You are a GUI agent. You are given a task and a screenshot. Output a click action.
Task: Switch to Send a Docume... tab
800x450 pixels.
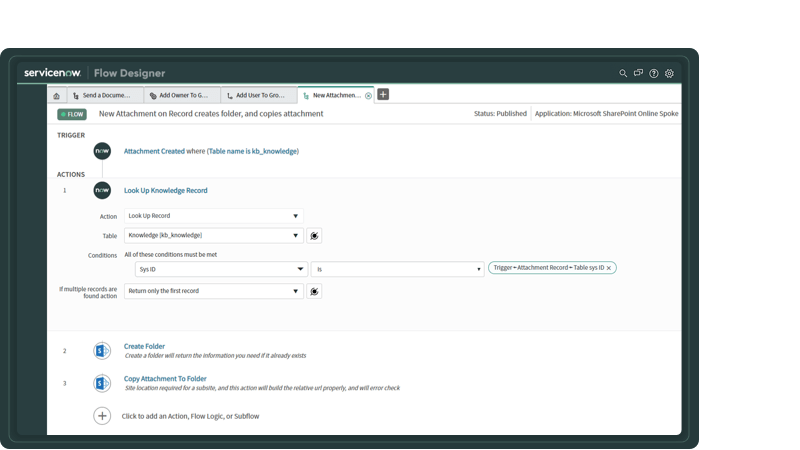tap(106, 95)
